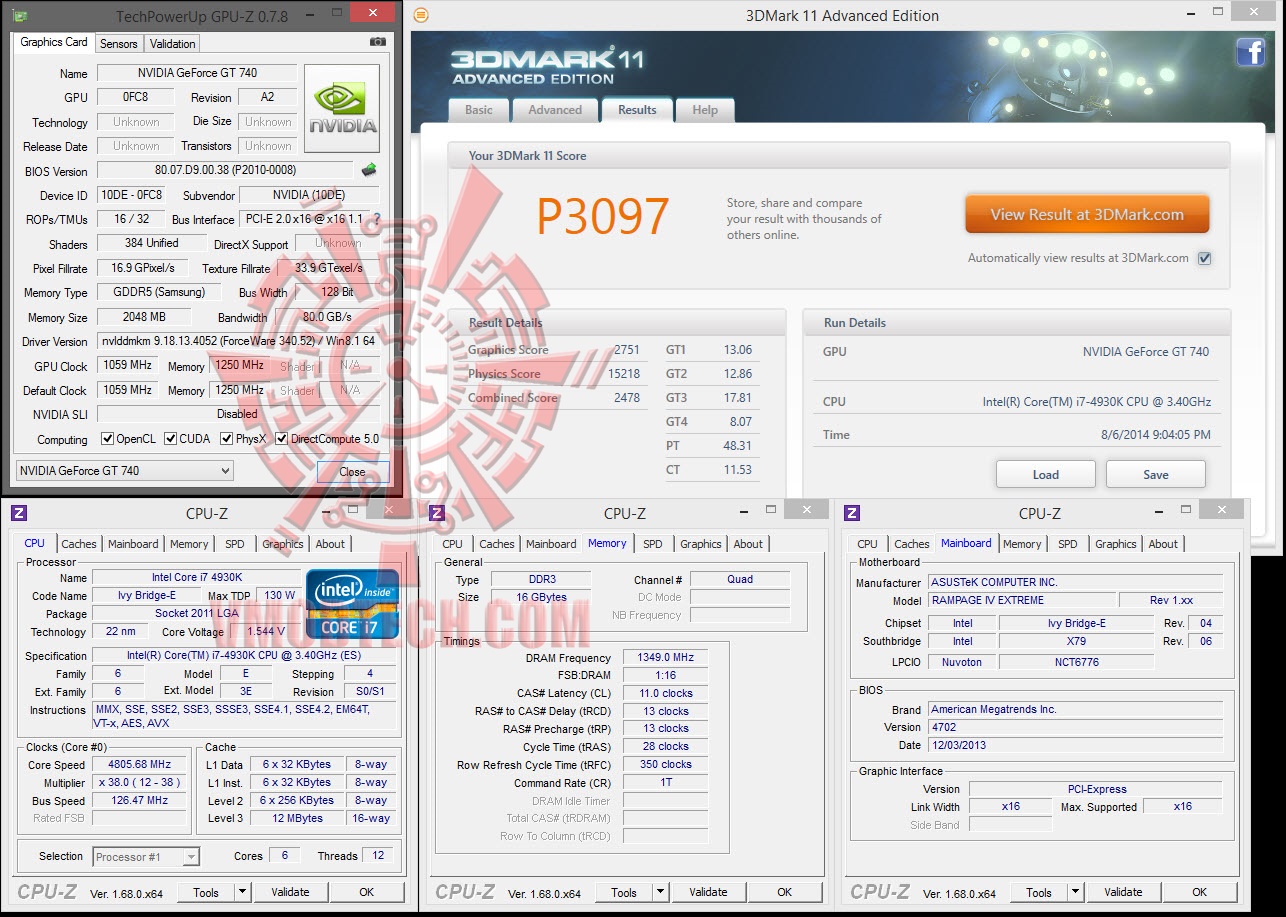
Task: Expand Tools arrow in CPU-Z memory timings window
Action: (660, 892)
